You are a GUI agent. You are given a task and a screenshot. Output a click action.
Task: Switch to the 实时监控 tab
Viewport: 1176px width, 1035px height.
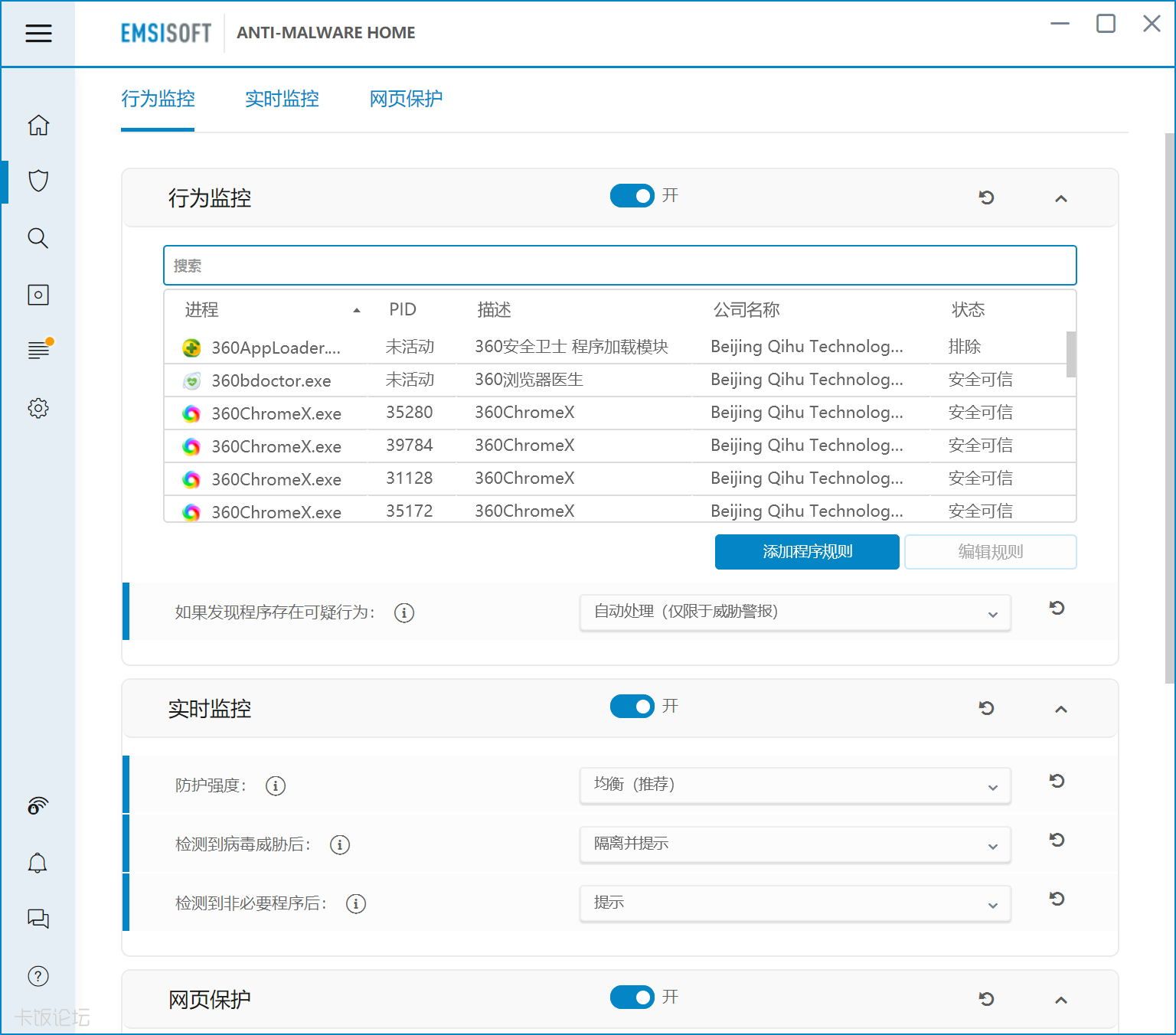[x=282, y=99]
